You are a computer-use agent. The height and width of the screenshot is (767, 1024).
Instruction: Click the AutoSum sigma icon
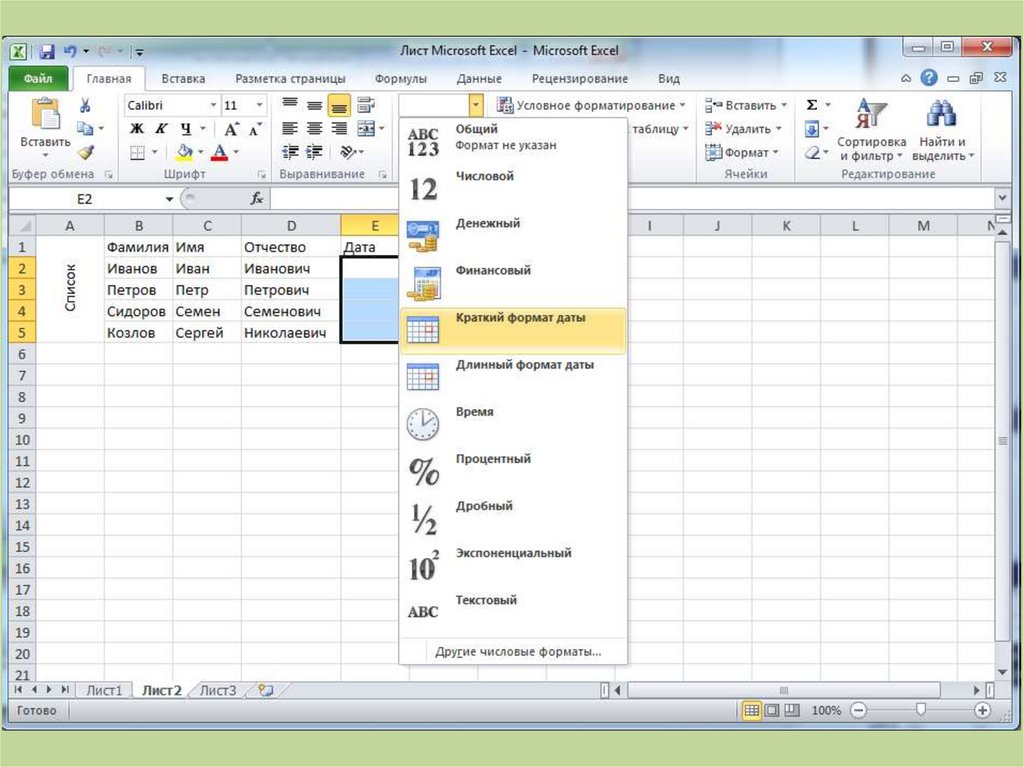[812, 105]
